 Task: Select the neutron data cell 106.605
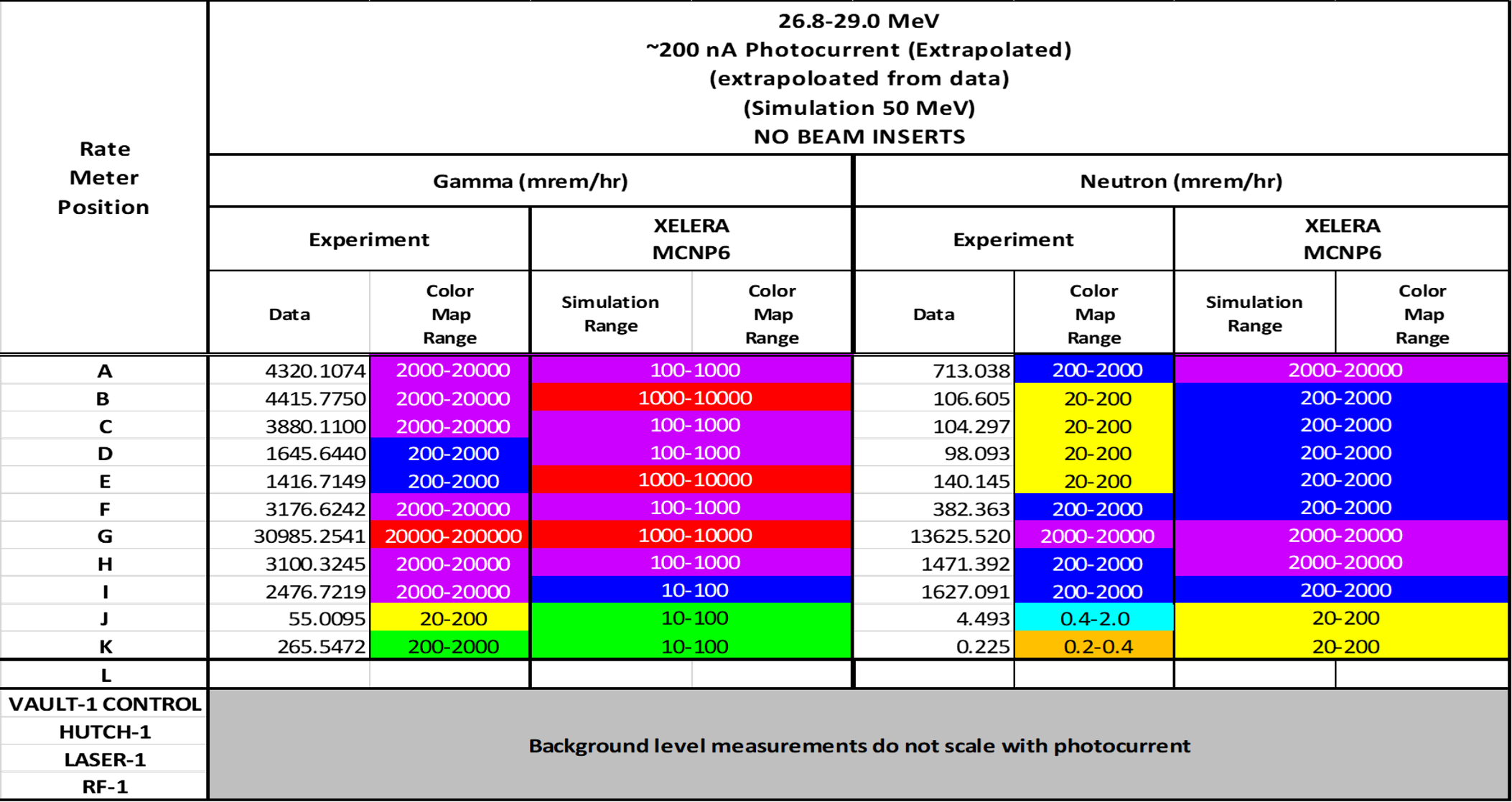point(934,398)
